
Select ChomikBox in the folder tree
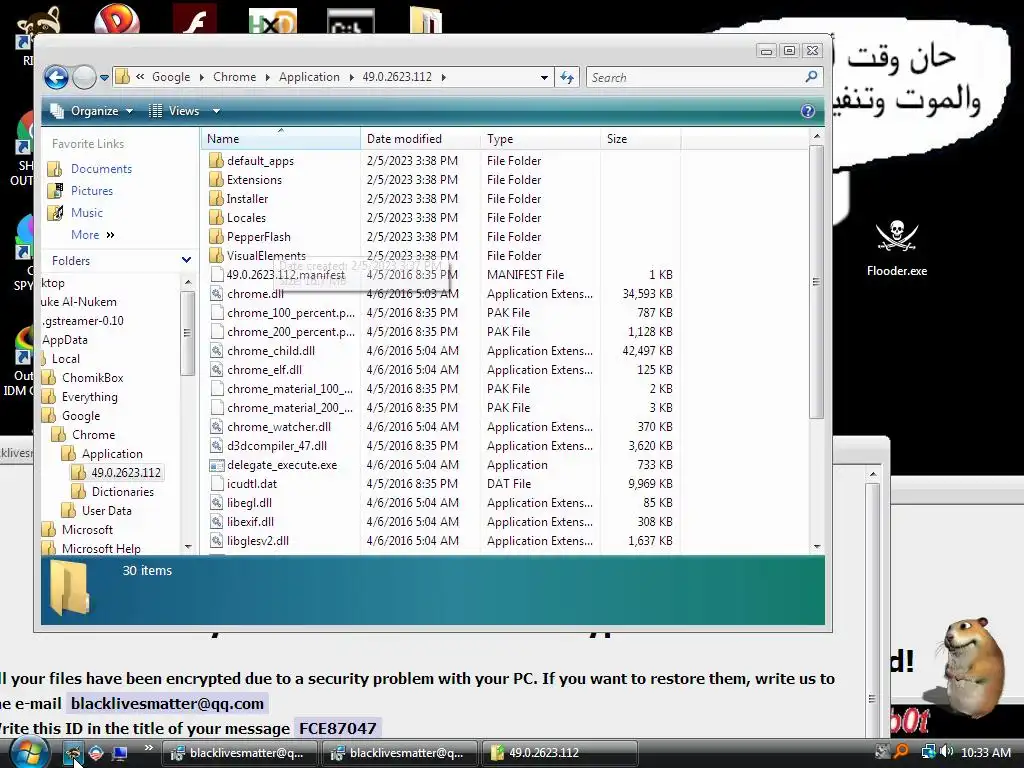tap(92, 377)
